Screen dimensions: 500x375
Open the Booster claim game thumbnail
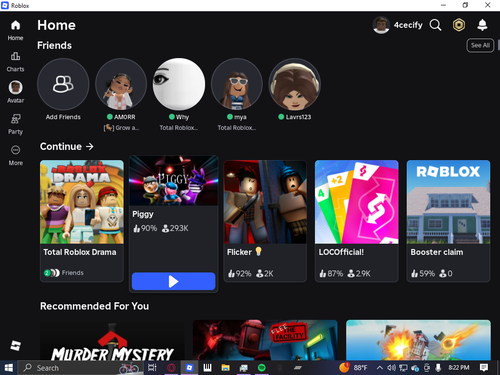[x=448, y=202]
